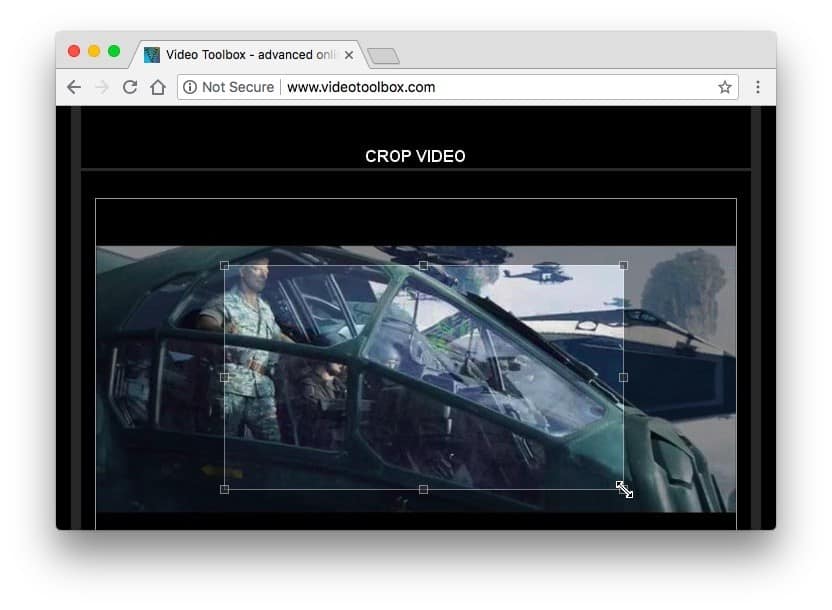This screenshot has height=610, width=832.
Task: Grab the top-left crop handle
Action: (x=224, y=266)
